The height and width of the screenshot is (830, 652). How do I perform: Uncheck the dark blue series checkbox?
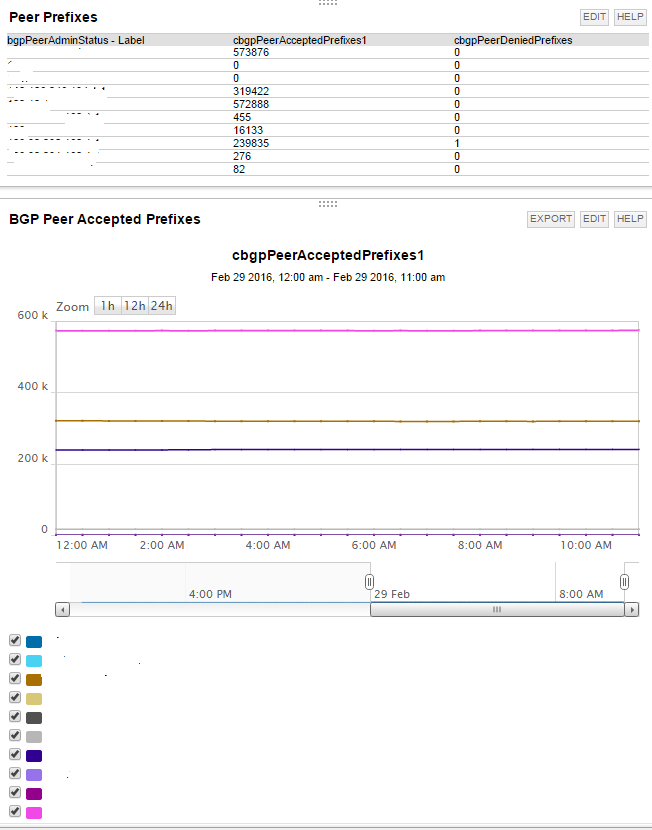[15, 640]
